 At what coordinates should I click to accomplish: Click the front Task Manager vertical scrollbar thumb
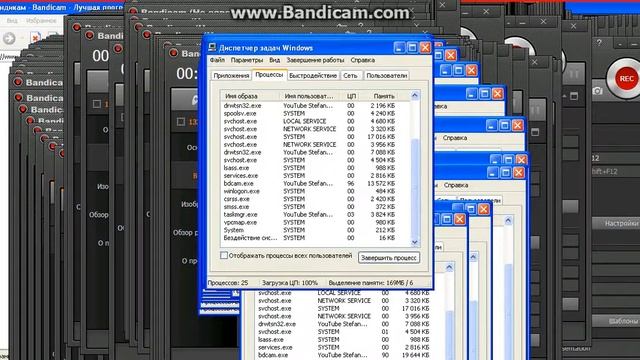click(x=415, y=188)
